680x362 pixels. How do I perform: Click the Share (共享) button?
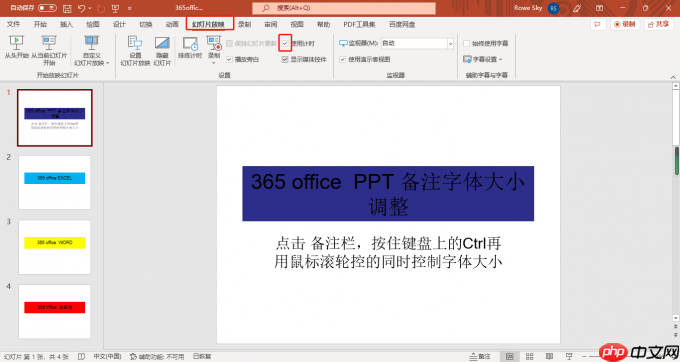point(658,24)
